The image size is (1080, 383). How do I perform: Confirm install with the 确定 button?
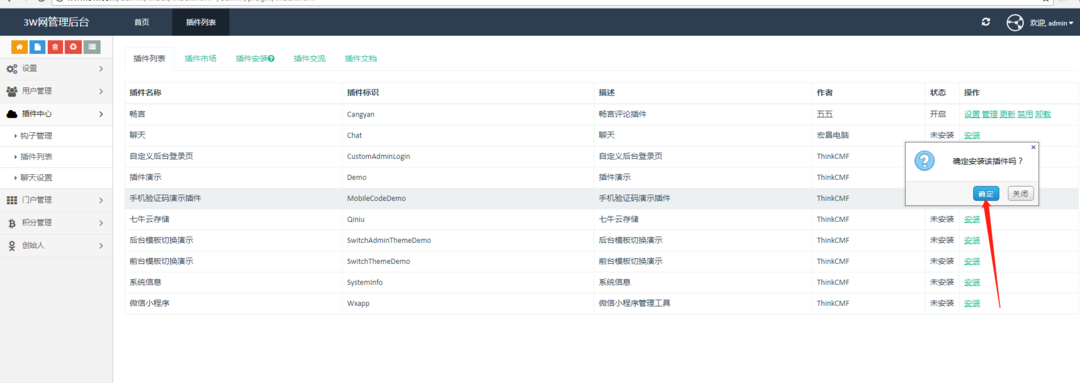987,194
